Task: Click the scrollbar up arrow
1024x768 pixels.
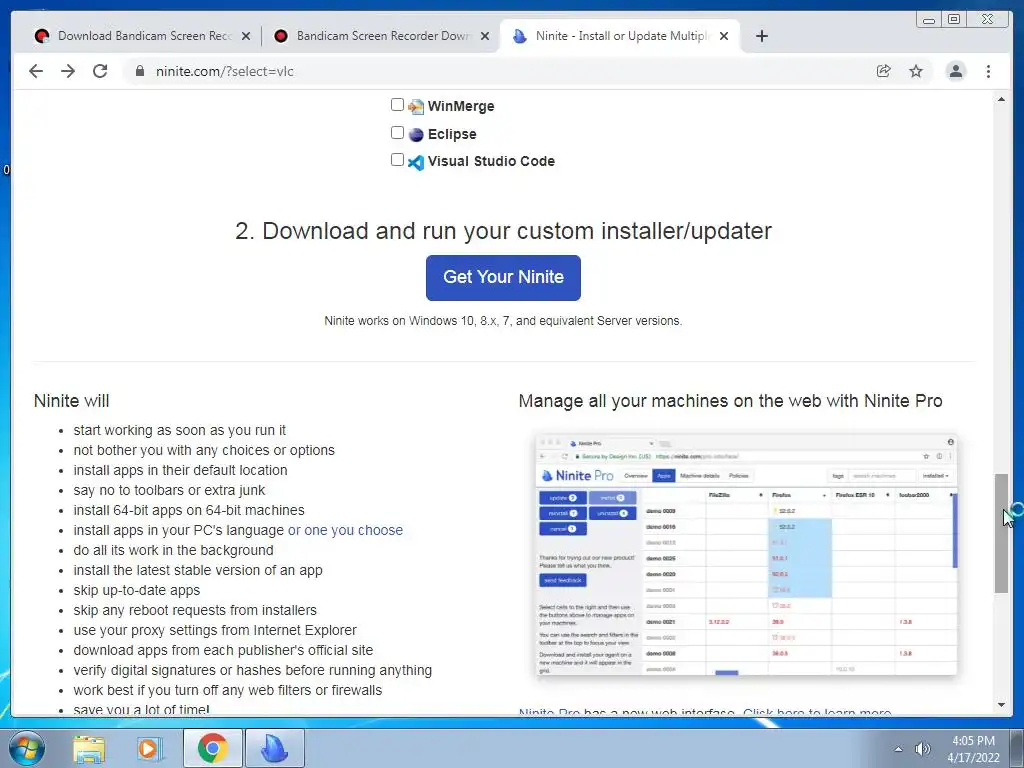Action: pos(1001,99)
